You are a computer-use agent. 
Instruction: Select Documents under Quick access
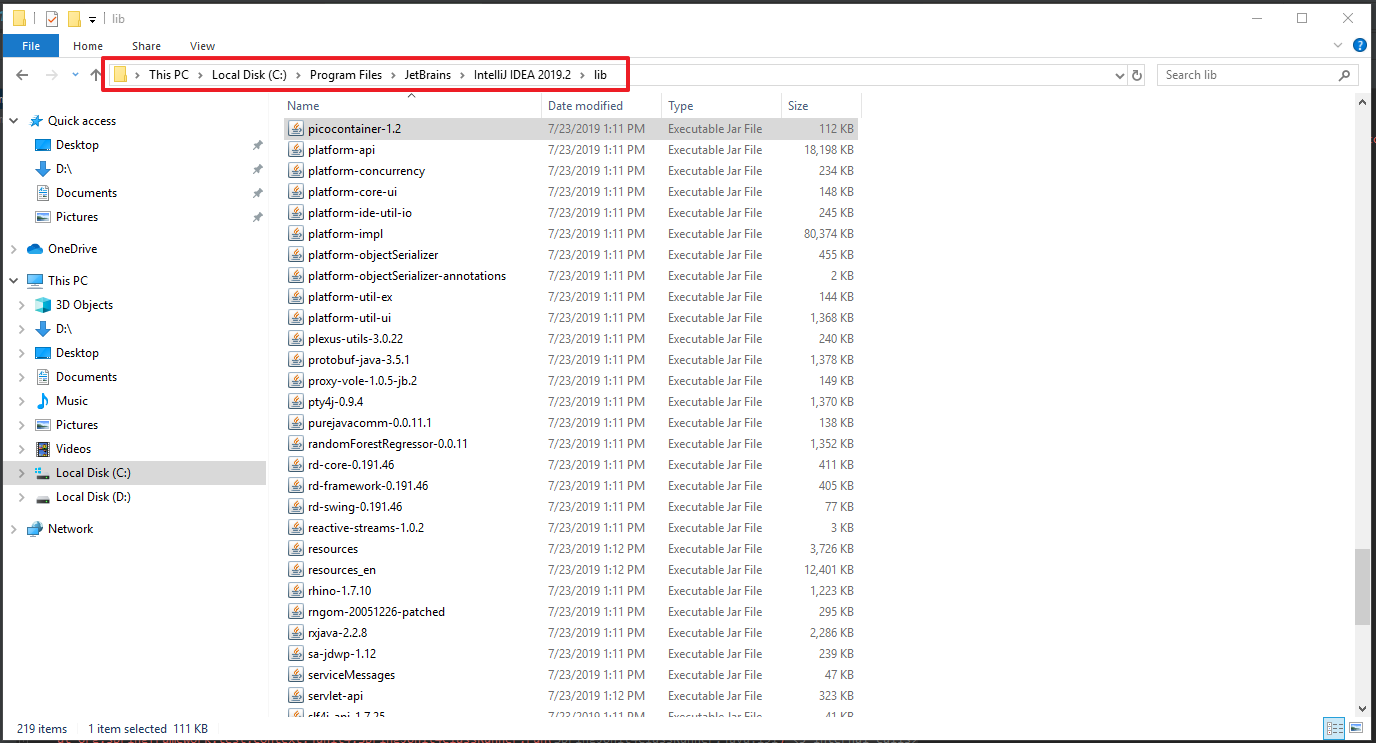(86, 193)
